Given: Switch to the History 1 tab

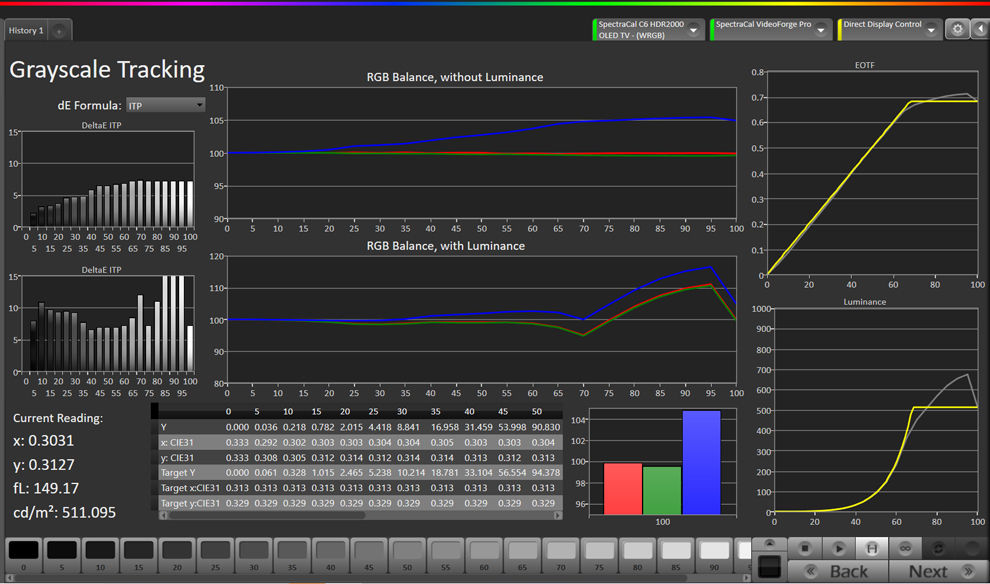Looking at the screenshot, I should coord(26,30).
